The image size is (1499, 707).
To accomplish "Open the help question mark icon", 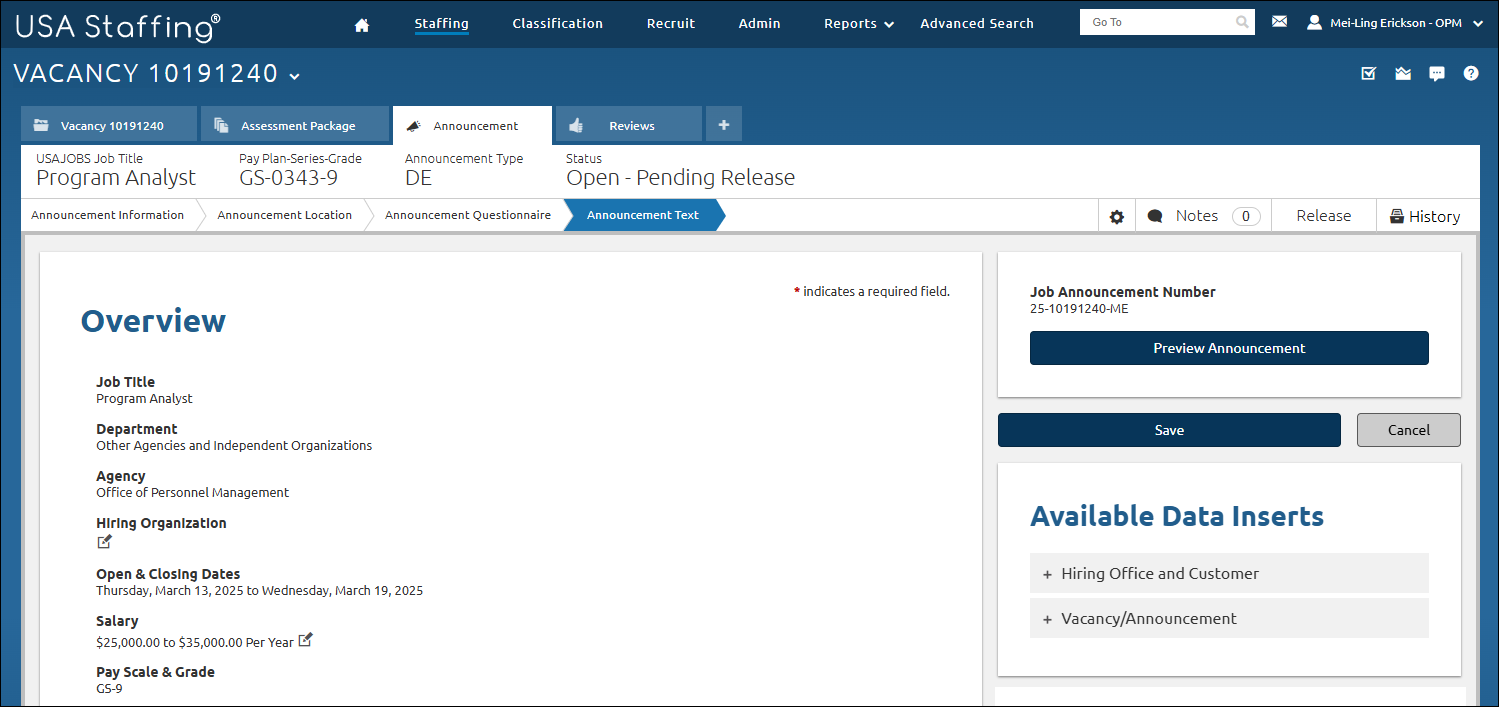I will 1471,73.
